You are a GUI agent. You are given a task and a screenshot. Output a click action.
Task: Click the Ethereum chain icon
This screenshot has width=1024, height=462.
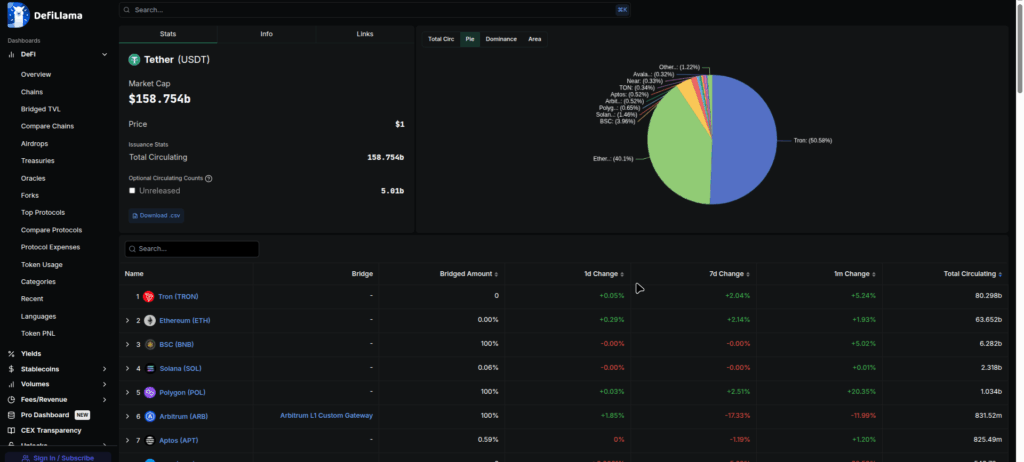click(x=150, y=320)
